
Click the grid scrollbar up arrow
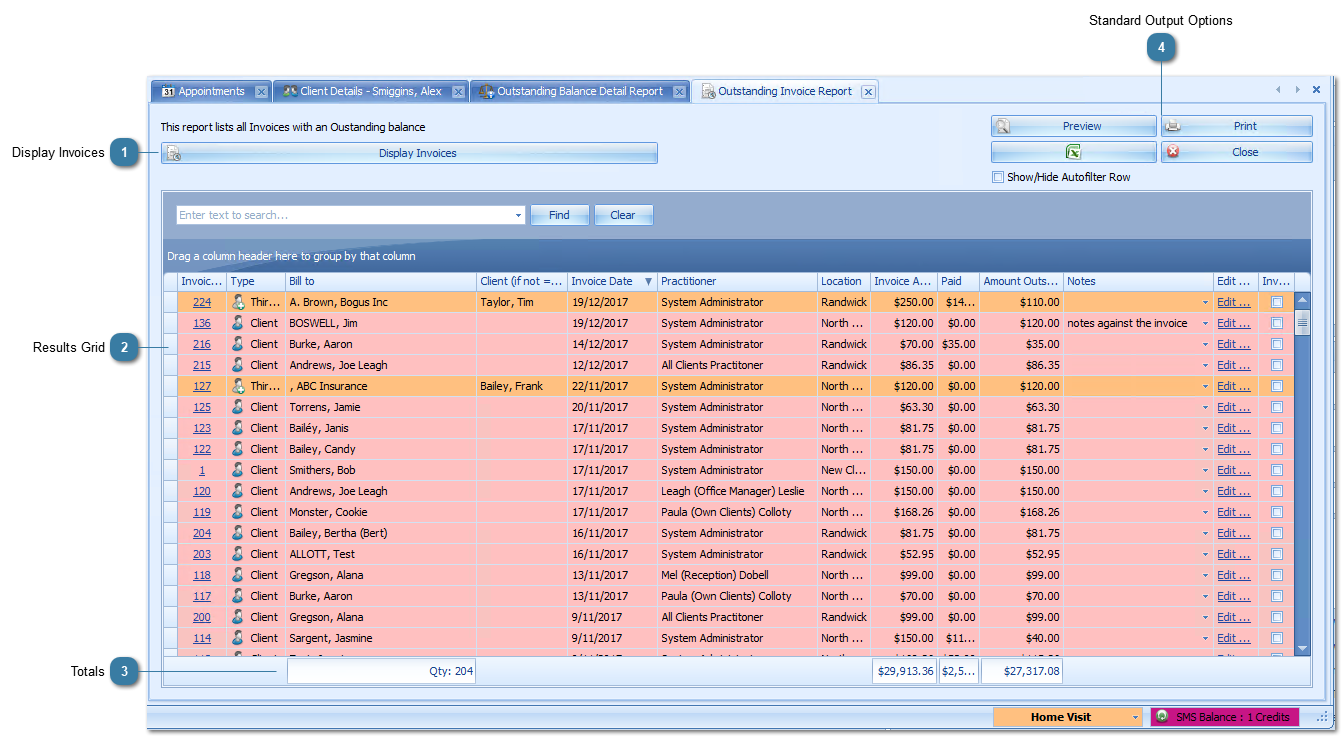point(1303,299)
